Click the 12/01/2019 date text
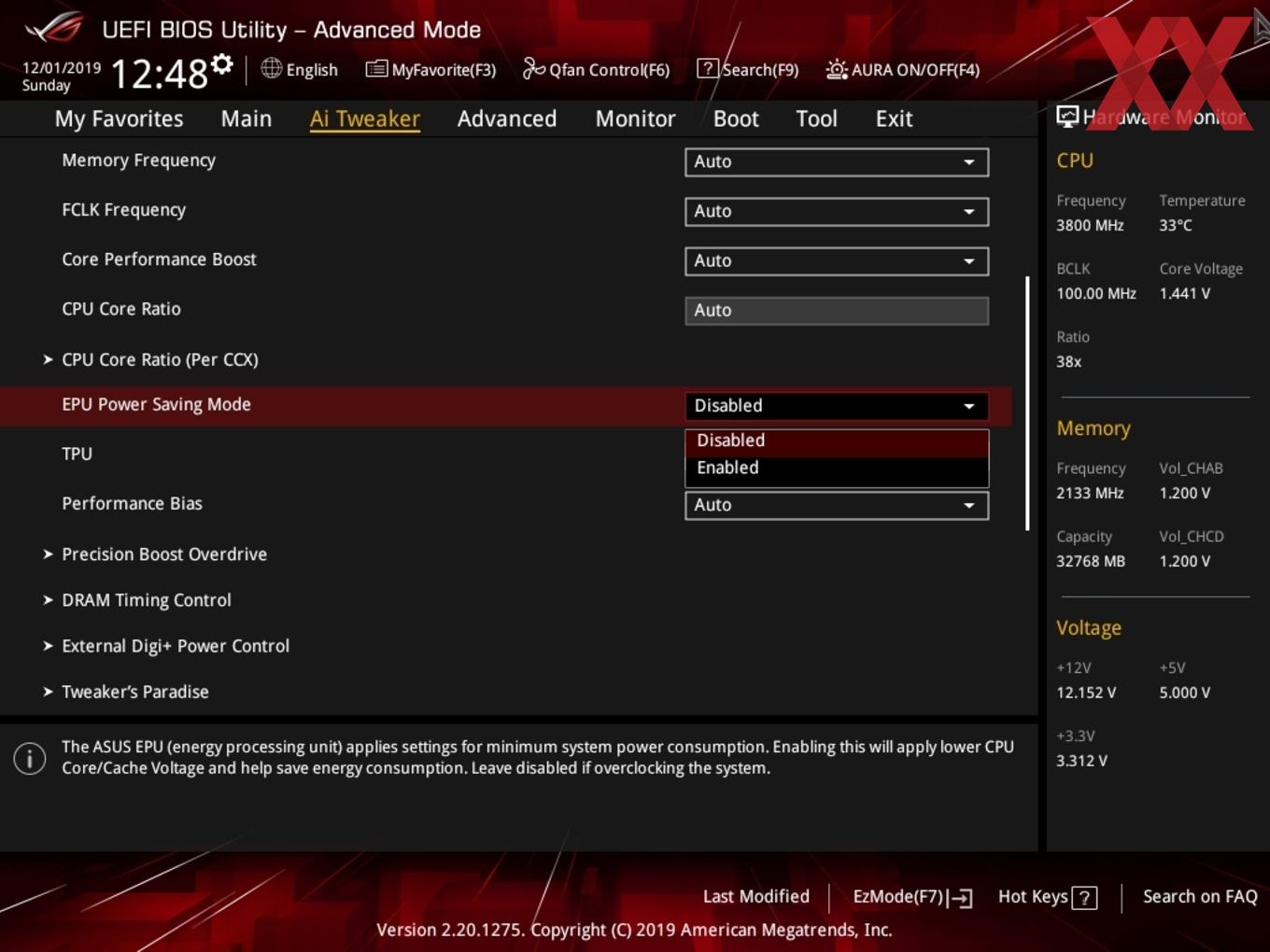 62,67
